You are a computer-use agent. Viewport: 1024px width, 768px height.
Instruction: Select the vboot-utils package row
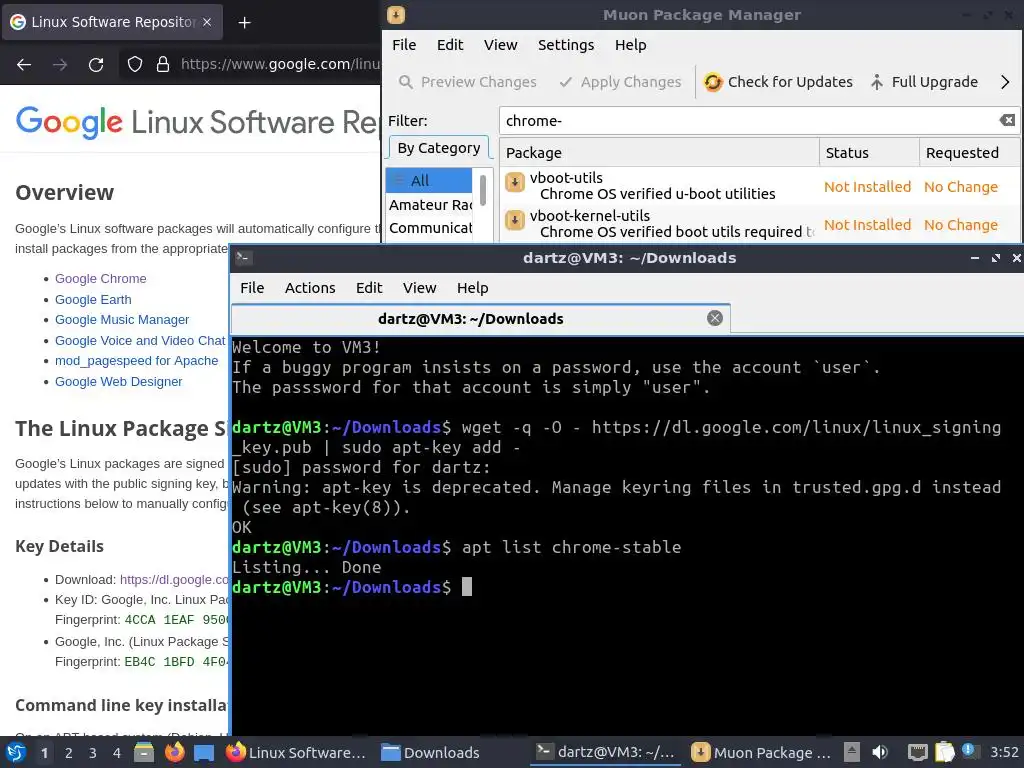(x=760, y=186)
